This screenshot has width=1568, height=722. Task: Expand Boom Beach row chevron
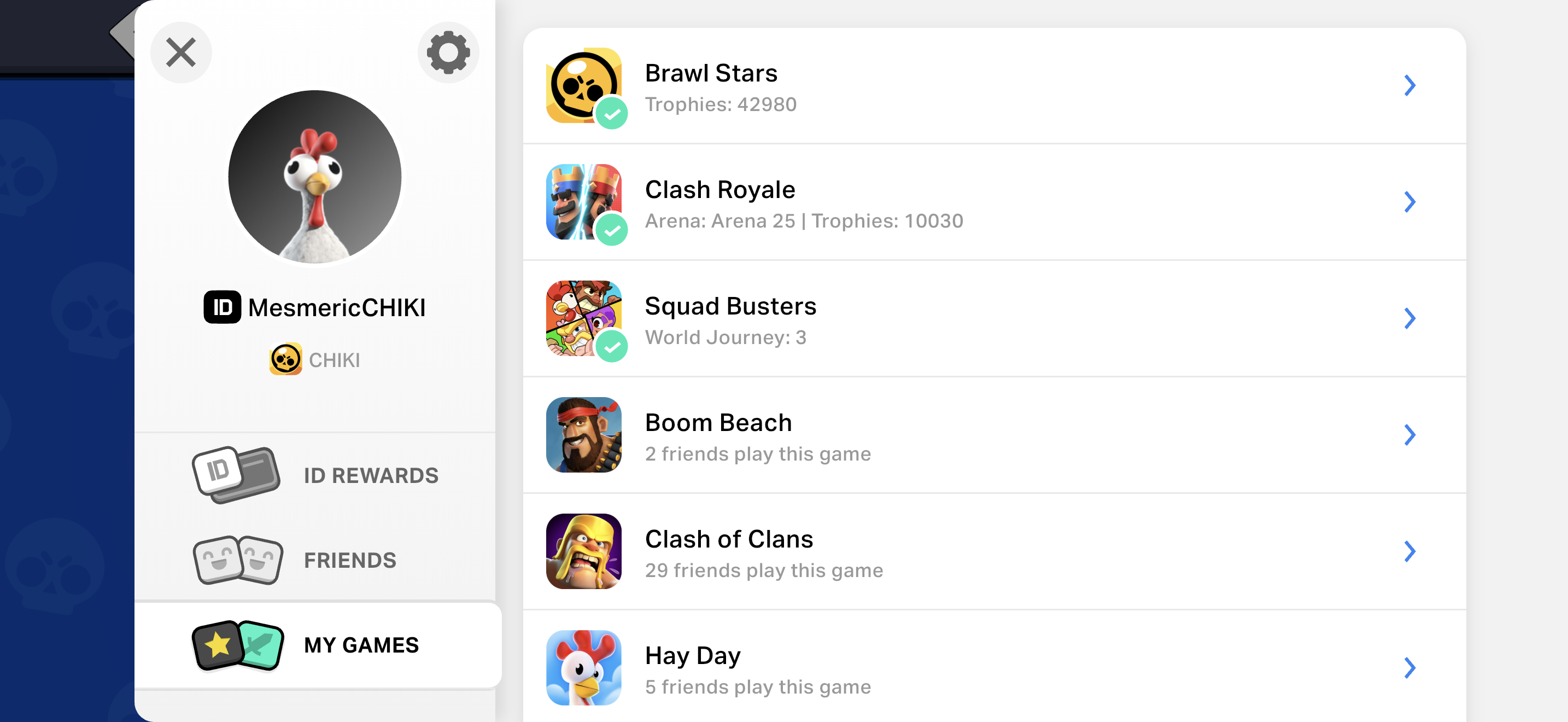[1410, 435]
